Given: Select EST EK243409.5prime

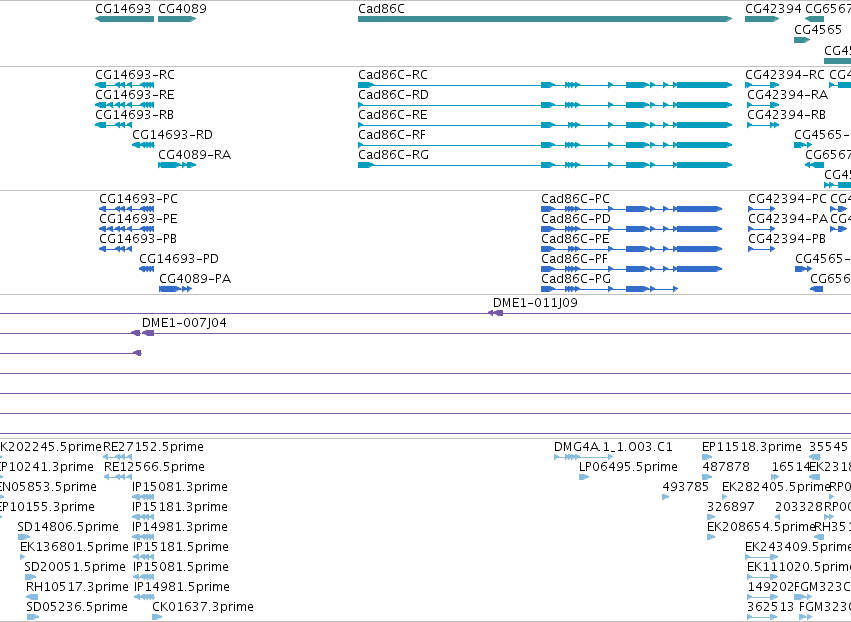Looking at the screenshot, I should pyautogui.click(x=798, y=547).
